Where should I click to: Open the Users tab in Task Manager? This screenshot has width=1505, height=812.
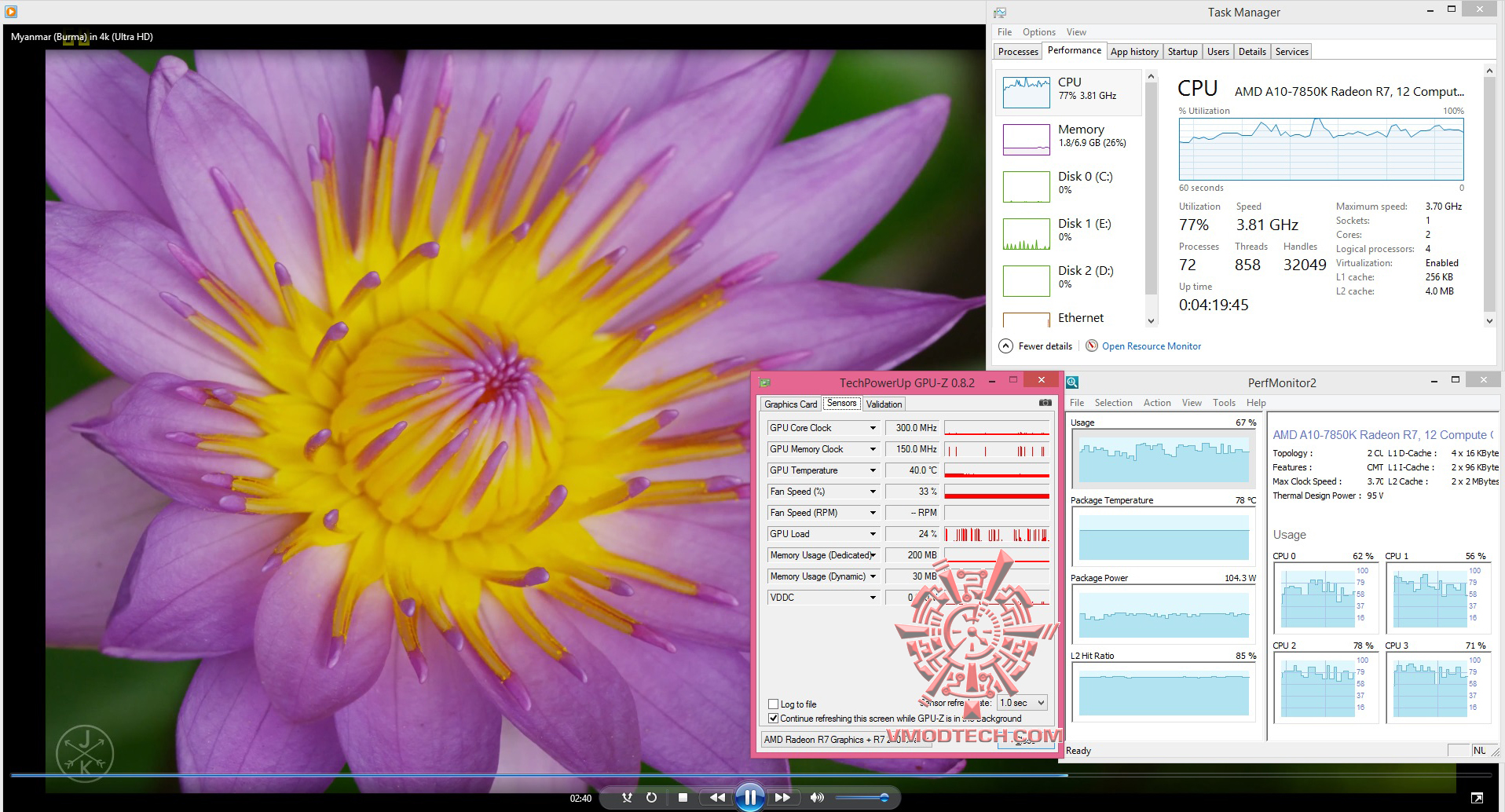click(1218, 52)
